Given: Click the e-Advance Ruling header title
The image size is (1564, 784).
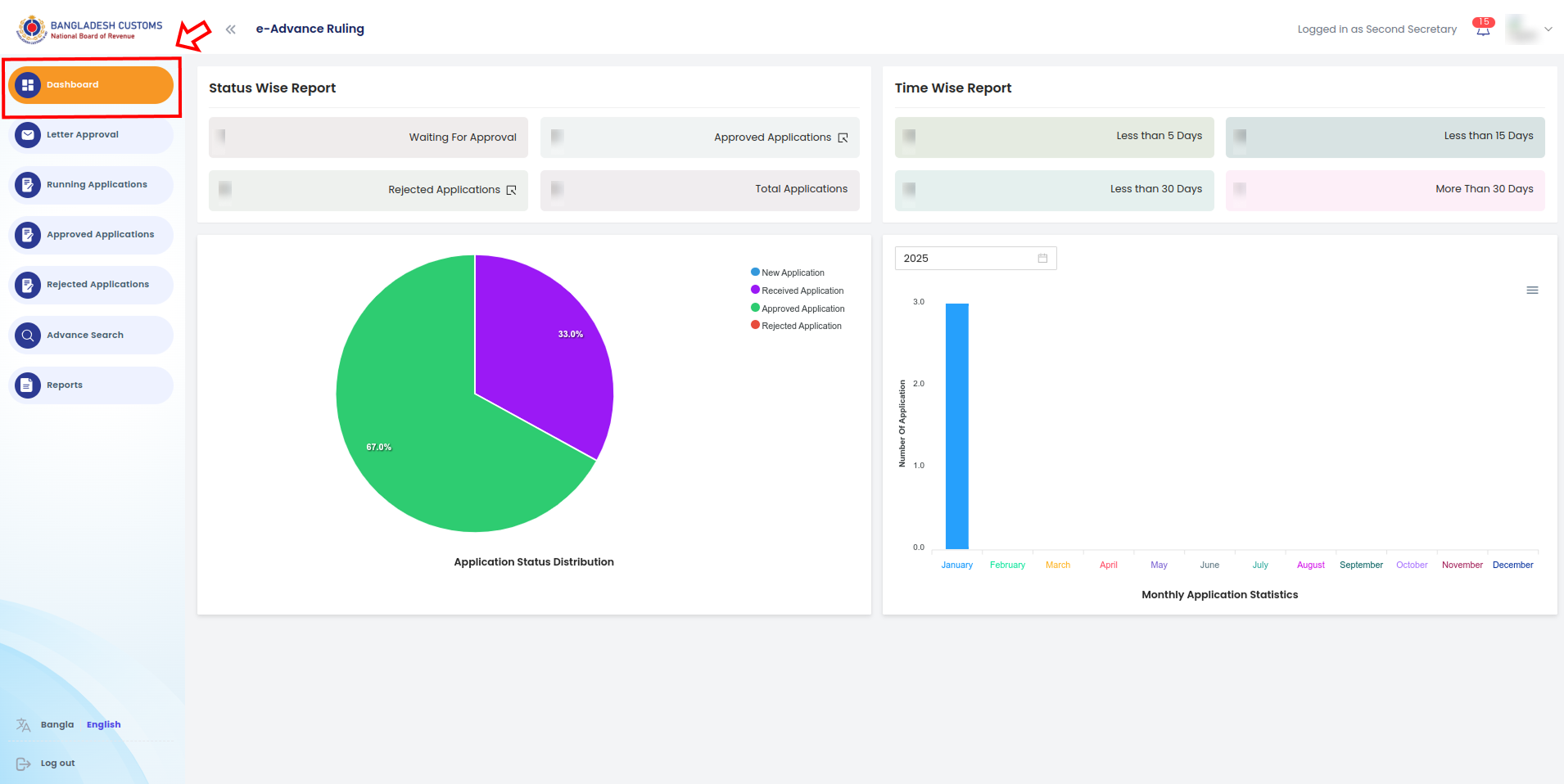Looking at the screenshot, I should click(310, 29).
